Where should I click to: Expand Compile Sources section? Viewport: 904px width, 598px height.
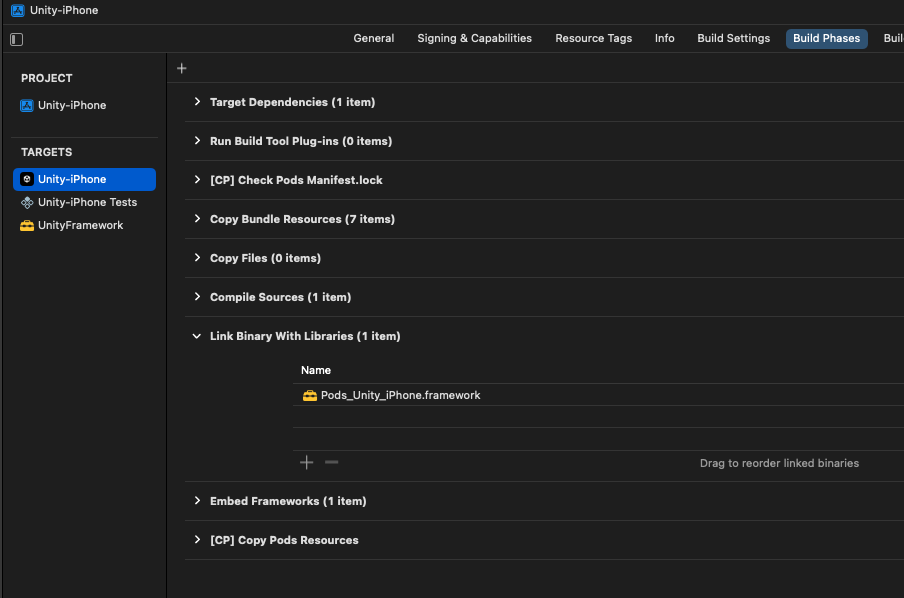point(197,297)
